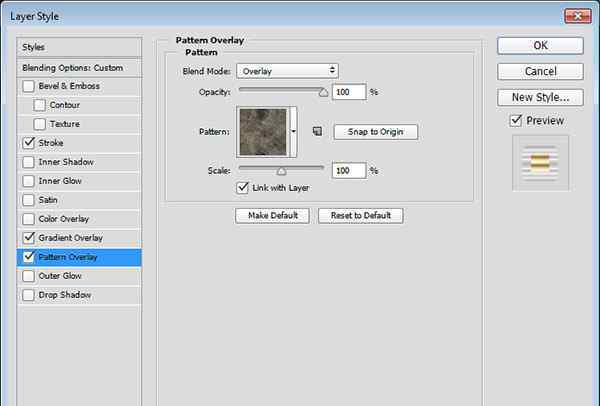
Task: Enable the Satin checkbox
Action: click(28, 200)
